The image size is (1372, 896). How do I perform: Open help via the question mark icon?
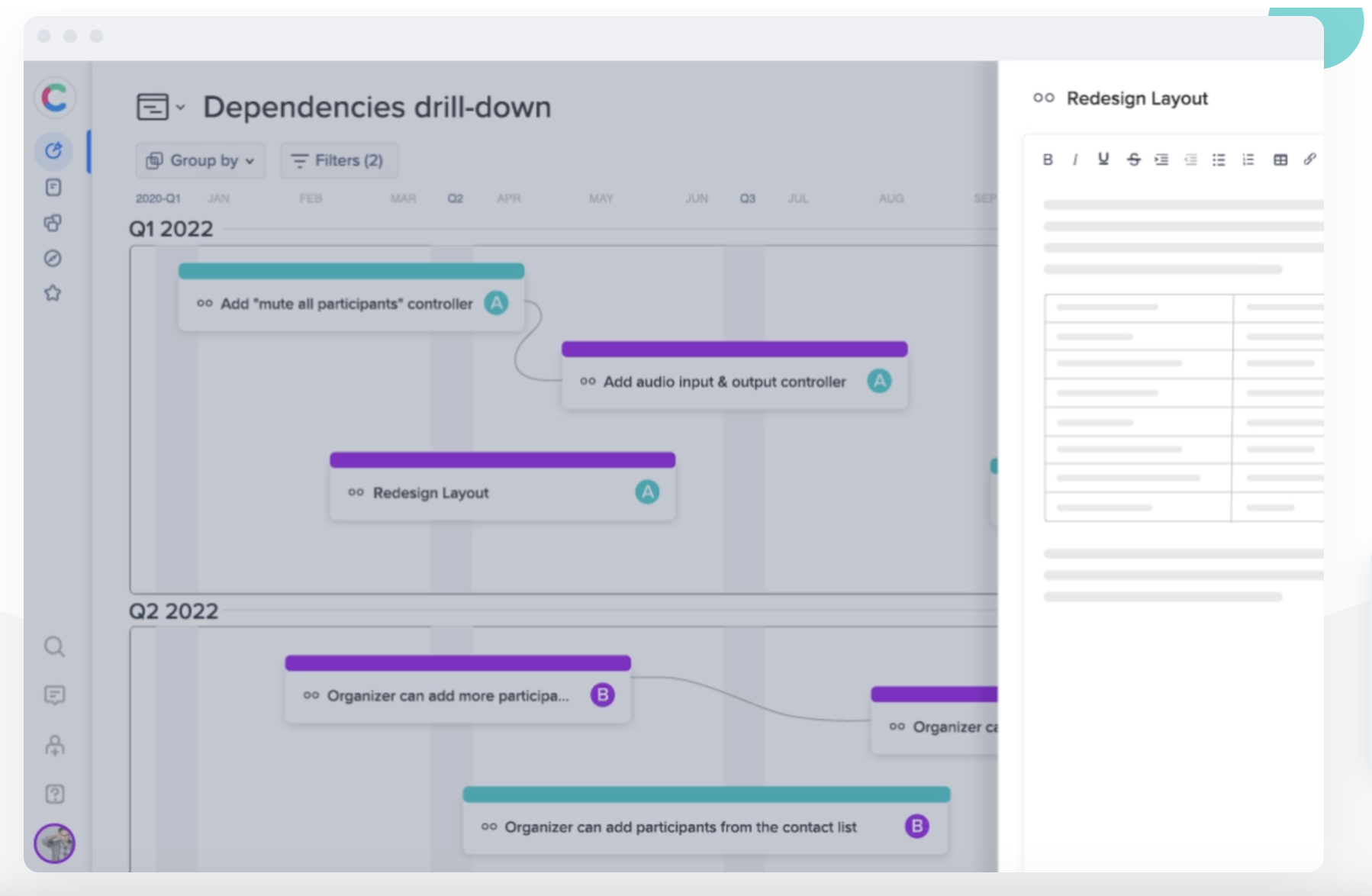pyautogui.click(x=54, y=794)
